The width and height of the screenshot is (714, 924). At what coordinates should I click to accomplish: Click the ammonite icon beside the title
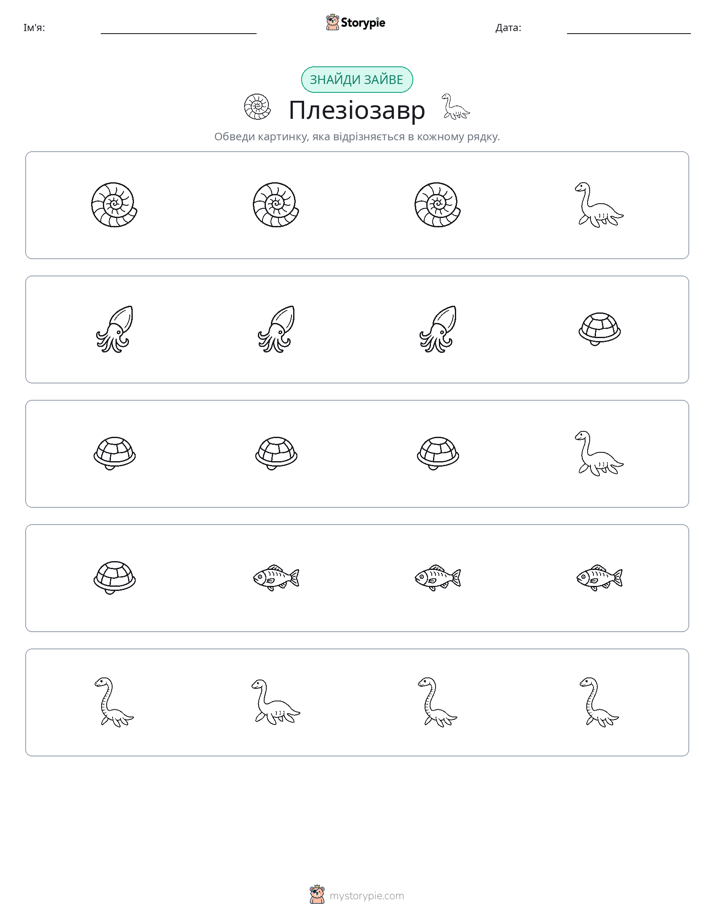[257, 107]
